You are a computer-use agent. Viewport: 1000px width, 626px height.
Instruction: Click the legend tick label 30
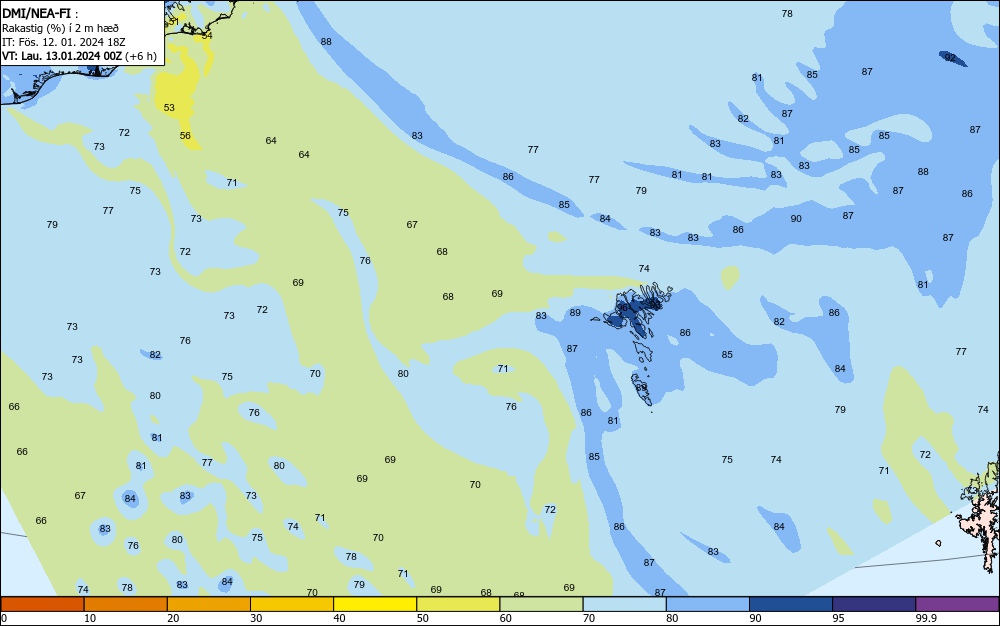point(256,618)
